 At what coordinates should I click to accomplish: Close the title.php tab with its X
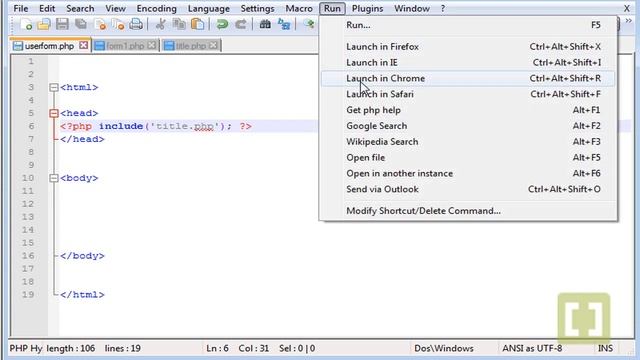(x=213, y=45)
